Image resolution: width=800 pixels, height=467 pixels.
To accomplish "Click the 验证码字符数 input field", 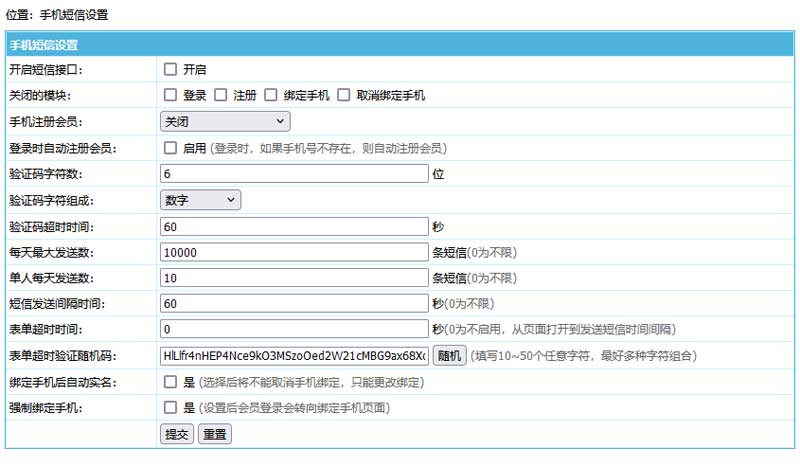I will pyautogui.click(x=294, y=174).
